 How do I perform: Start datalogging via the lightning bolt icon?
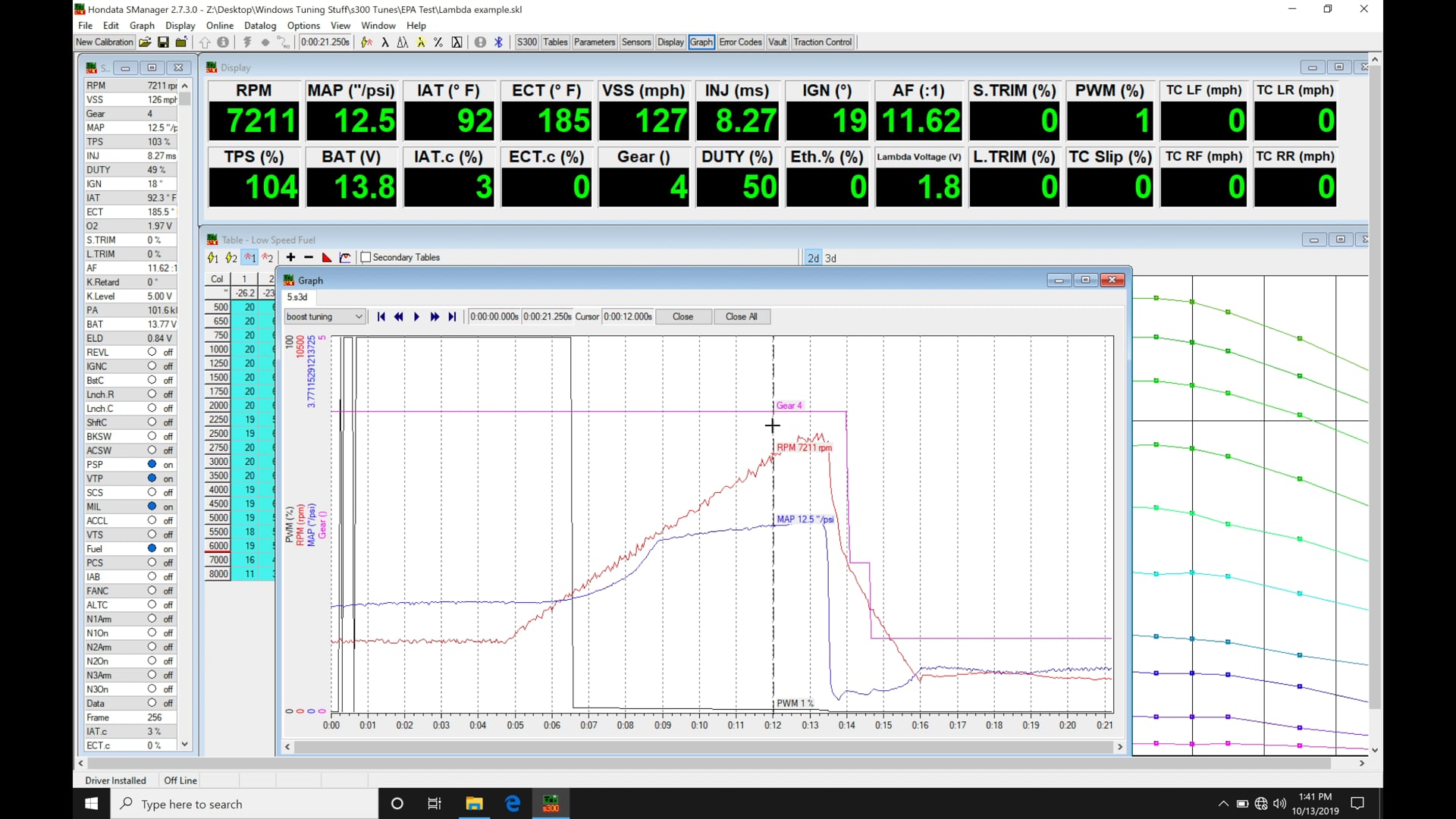click(x=248, y=42)
